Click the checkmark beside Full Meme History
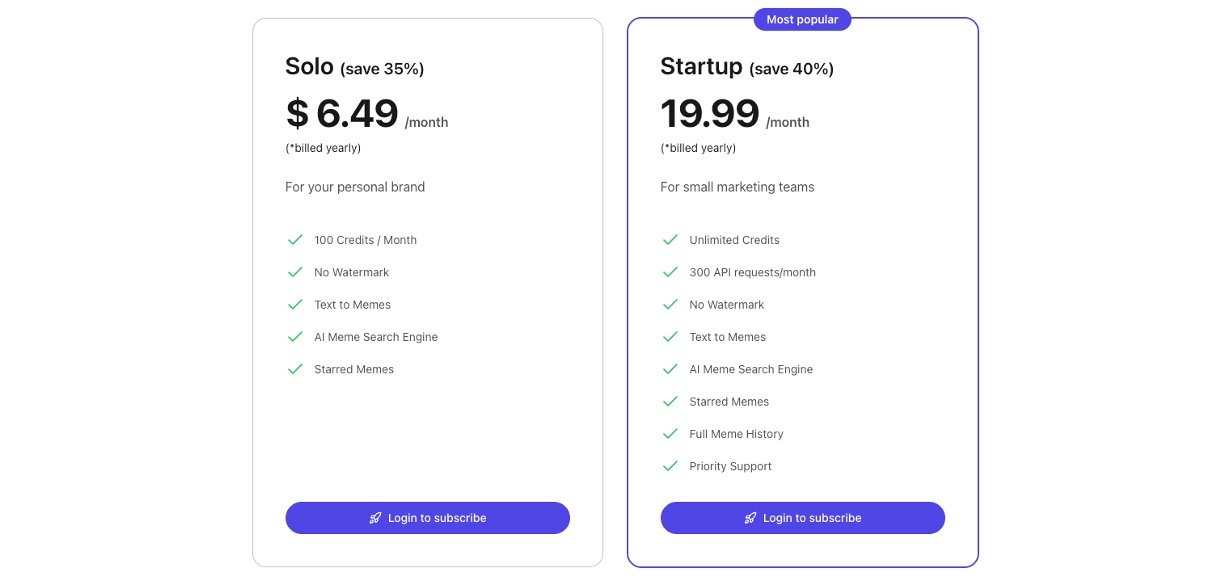The image size is (1226, 586). point(670,434)
